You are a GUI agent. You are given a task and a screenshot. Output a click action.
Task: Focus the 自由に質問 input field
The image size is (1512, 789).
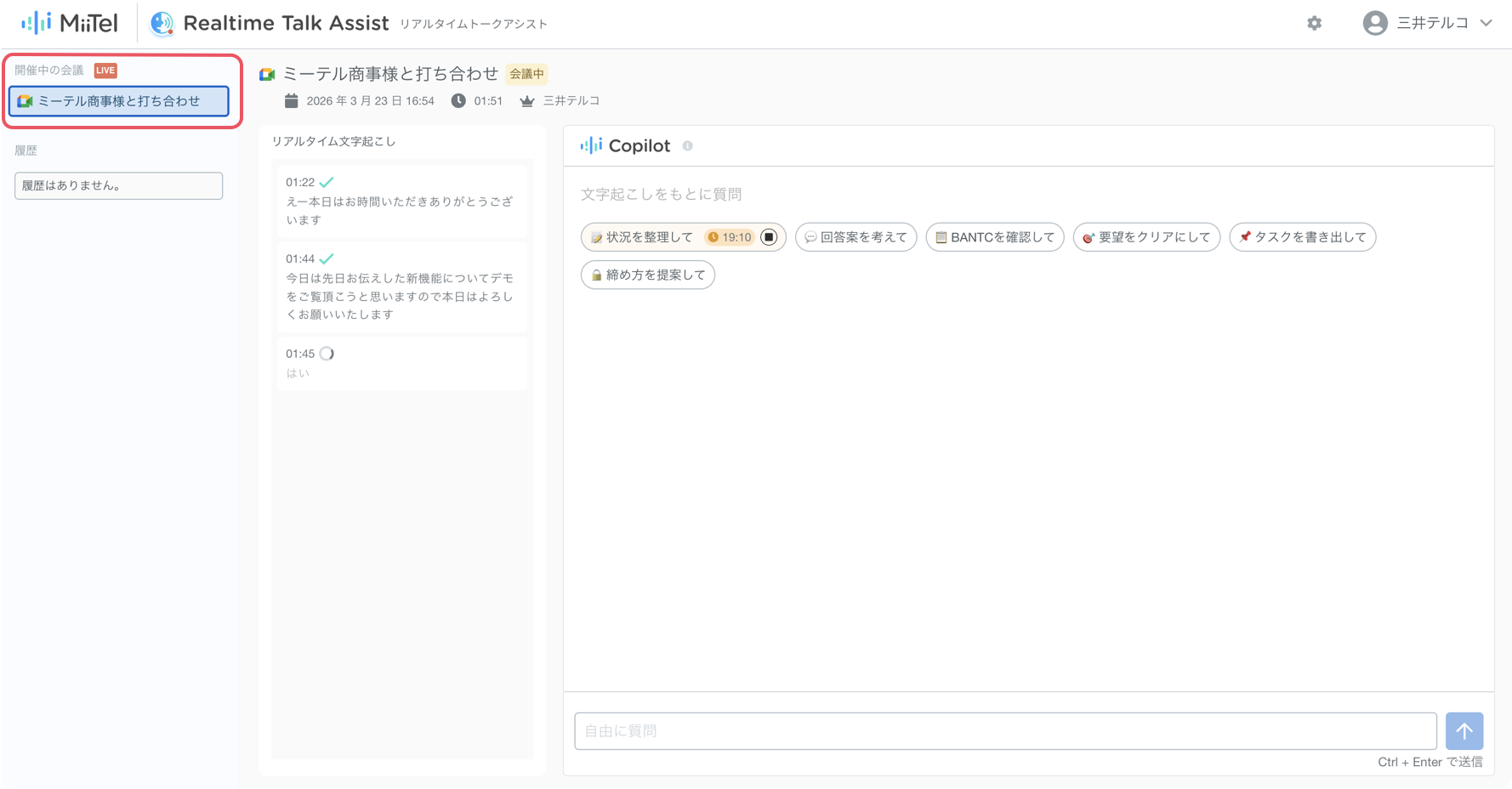click(x=1005, y=731)
